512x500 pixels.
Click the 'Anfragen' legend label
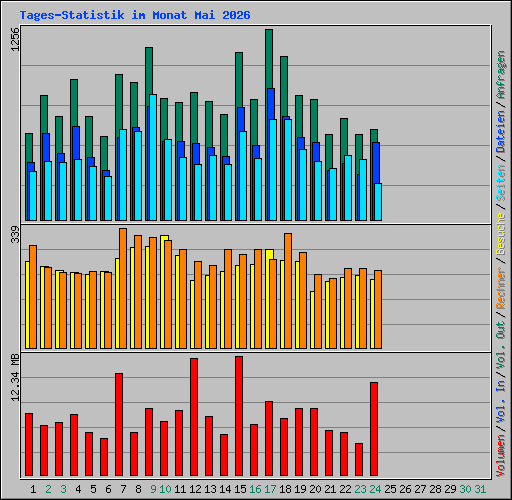click(501, 75)
